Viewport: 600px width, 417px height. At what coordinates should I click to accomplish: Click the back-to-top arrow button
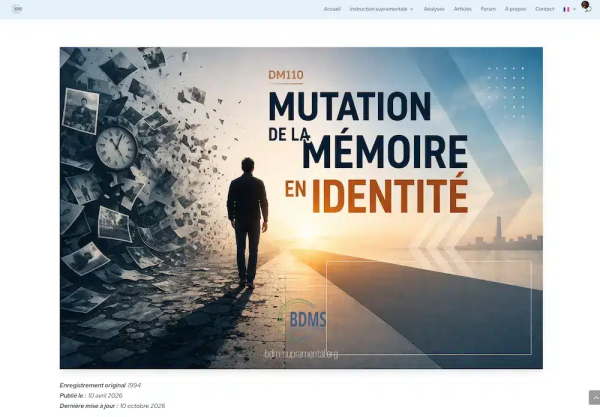[594, 397]
